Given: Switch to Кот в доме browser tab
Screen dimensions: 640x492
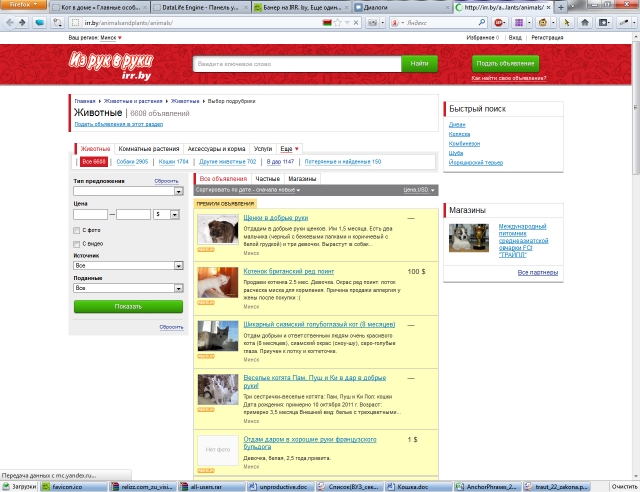Looking at the screenshot, I should [100, 7].
